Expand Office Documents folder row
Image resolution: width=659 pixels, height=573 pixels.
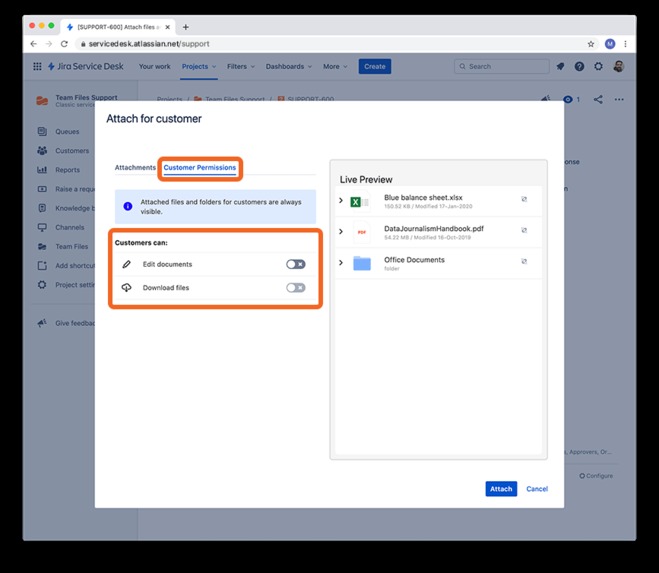pyautogui.click(x=341, y=263)
